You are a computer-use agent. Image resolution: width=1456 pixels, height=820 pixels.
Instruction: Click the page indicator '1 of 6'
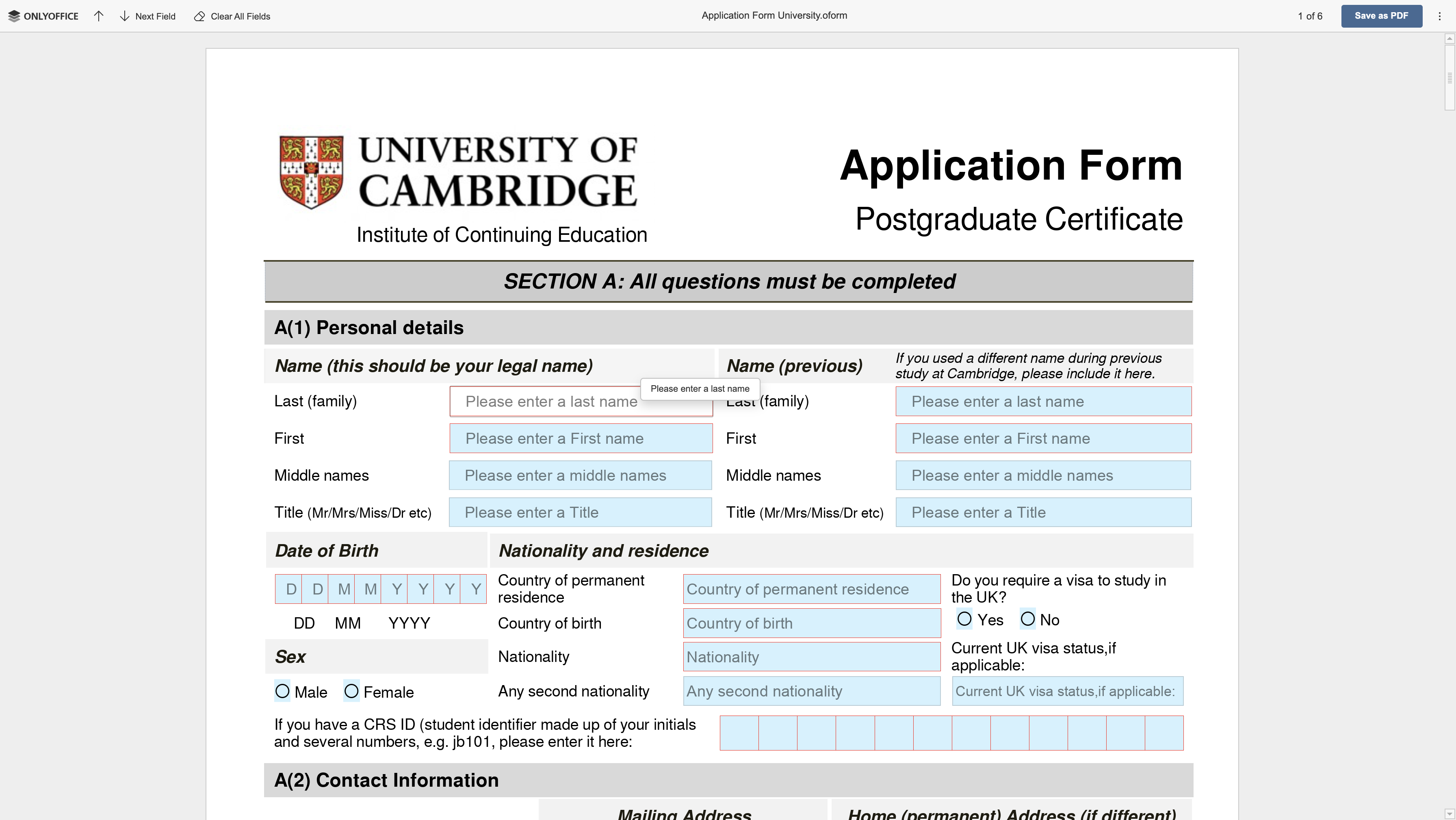point(1310,16)
